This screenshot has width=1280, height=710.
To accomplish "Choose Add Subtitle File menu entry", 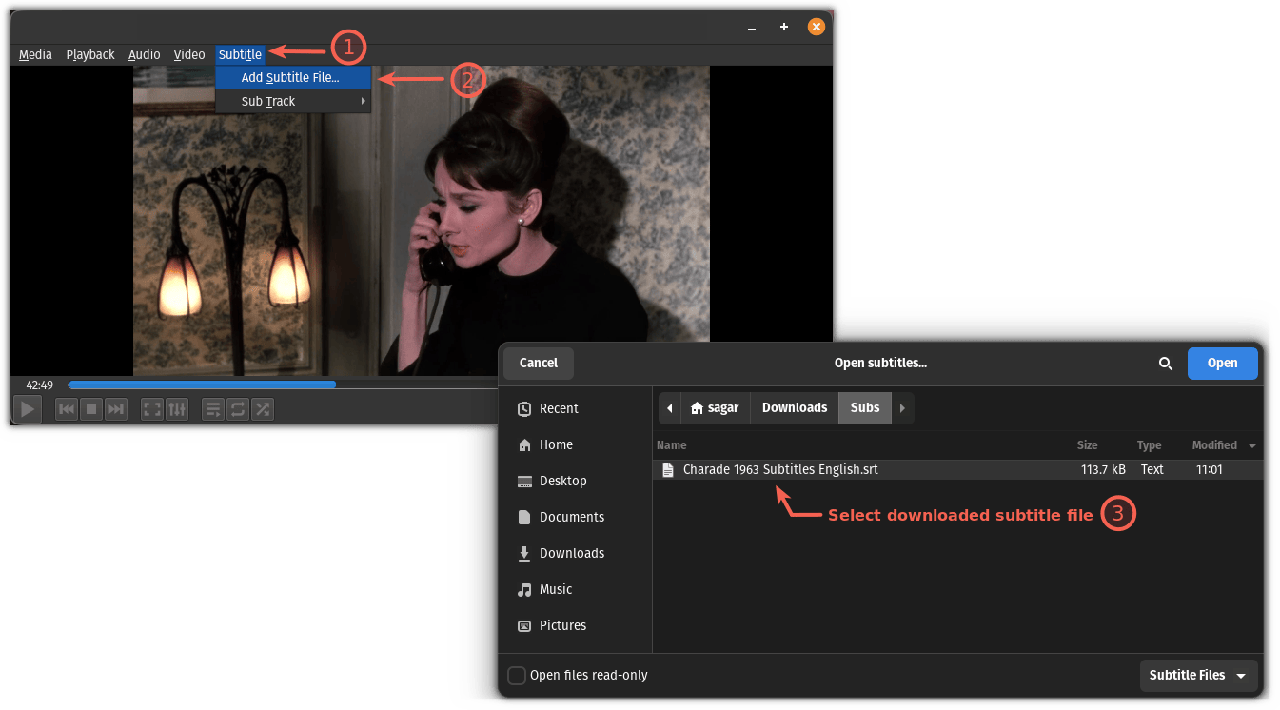I will (291, 77).
